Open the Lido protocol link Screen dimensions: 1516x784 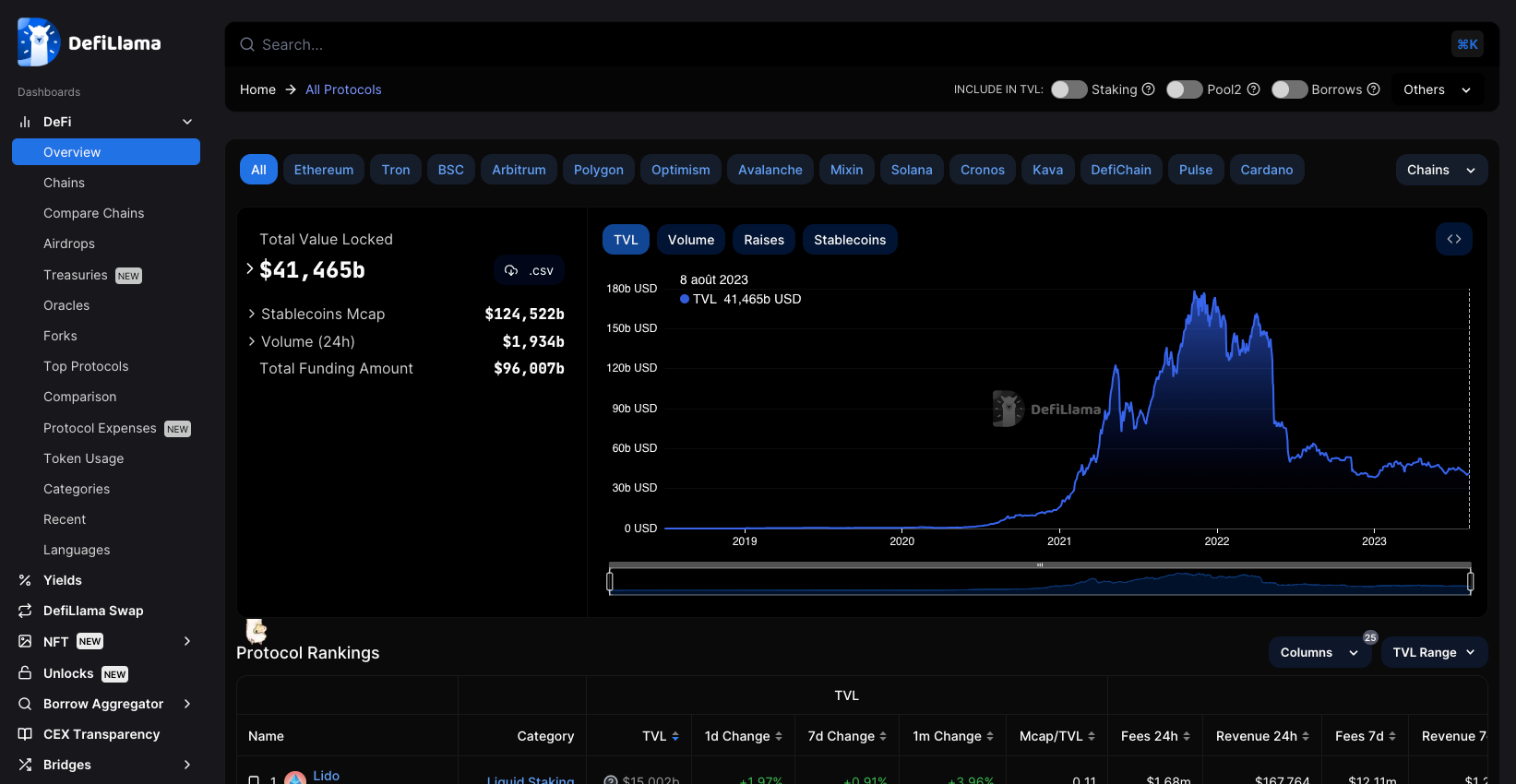[326, 776]
